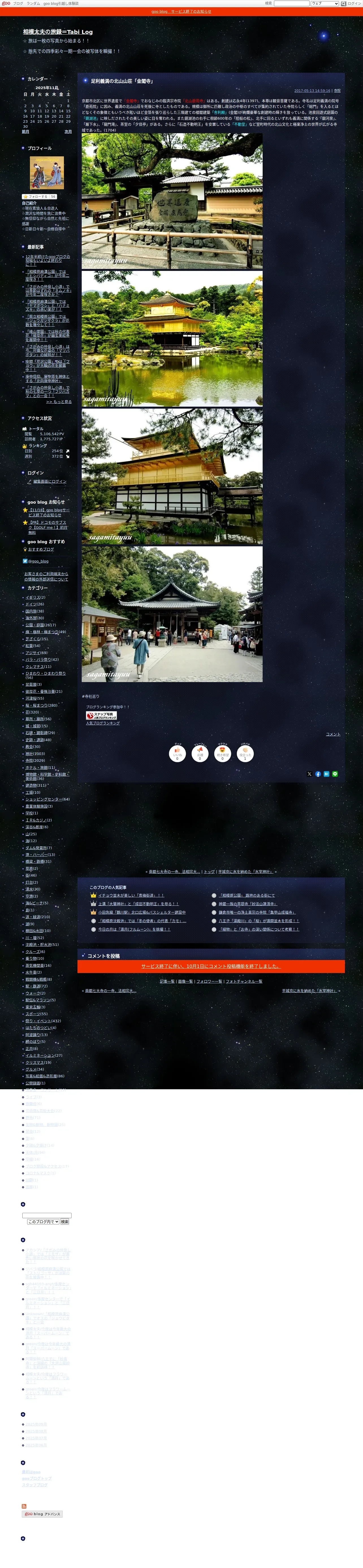Click the 役立った reaction button

click(x=245, y=754)
